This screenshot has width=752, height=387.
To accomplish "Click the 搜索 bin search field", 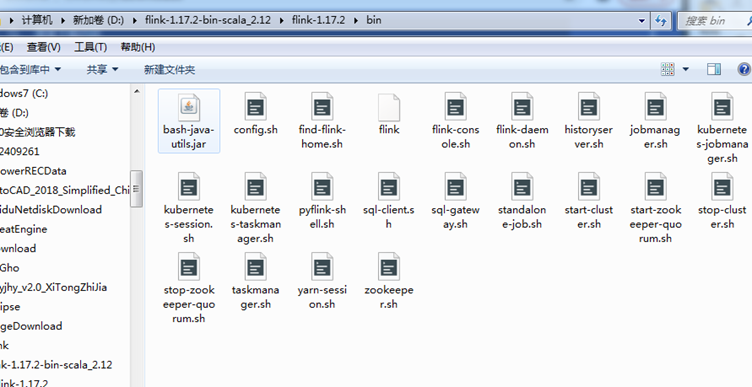I will point(715,21).
